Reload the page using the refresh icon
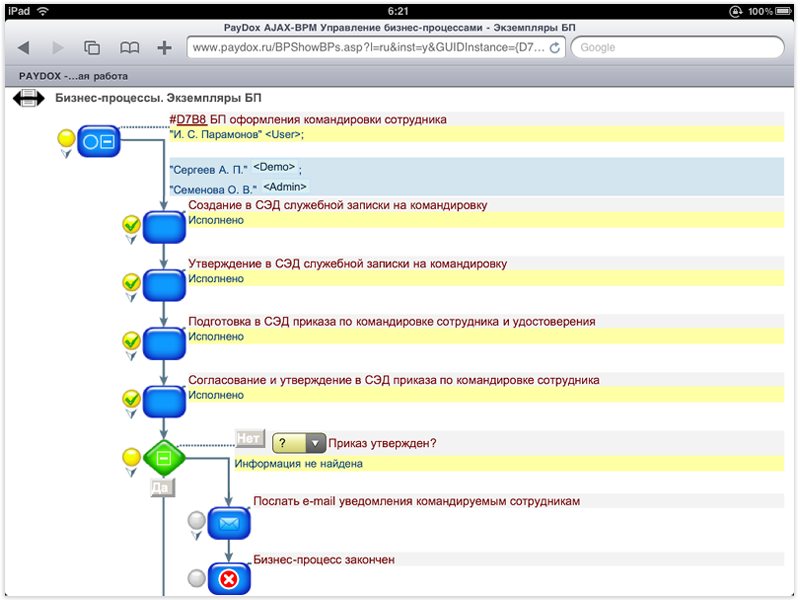This screenshot has width=800, height=600. pos(554,47)
